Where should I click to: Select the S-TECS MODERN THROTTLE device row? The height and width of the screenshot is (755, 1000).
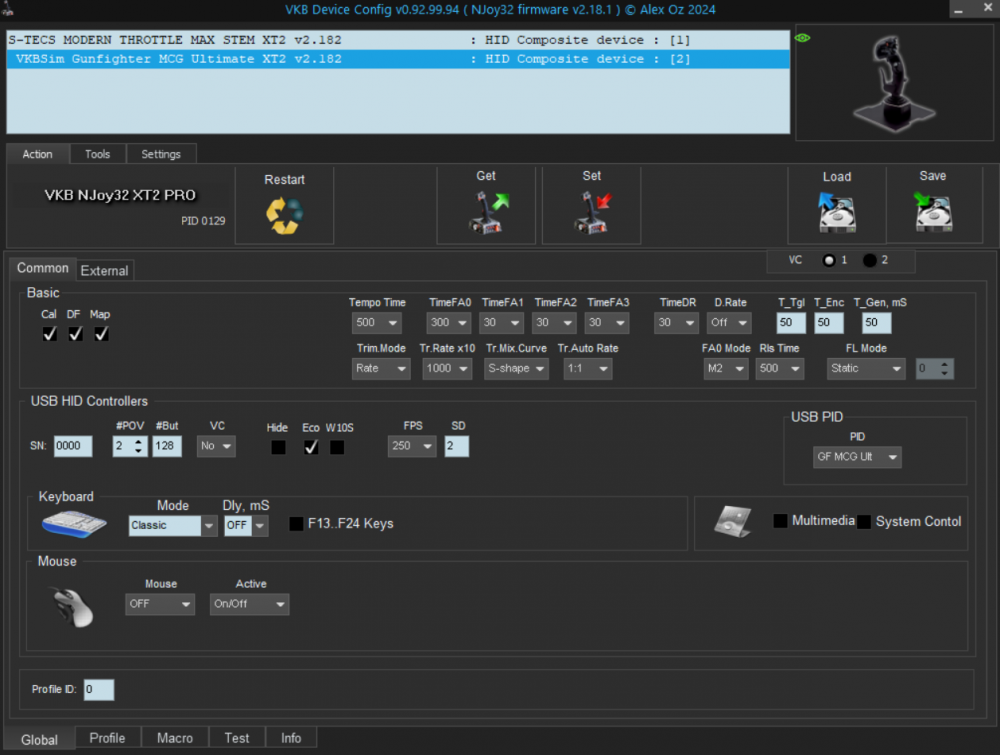point(200,41)
